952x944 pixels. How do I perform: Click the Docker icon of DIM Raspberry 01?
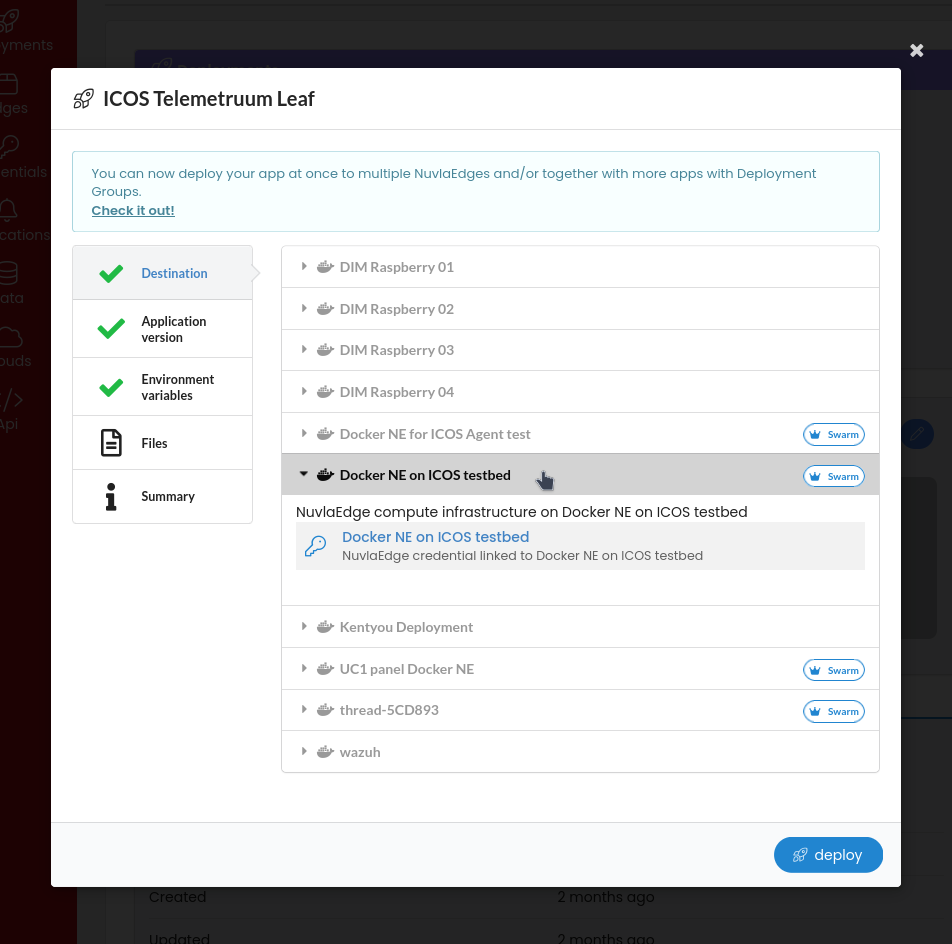click(325, 267)
